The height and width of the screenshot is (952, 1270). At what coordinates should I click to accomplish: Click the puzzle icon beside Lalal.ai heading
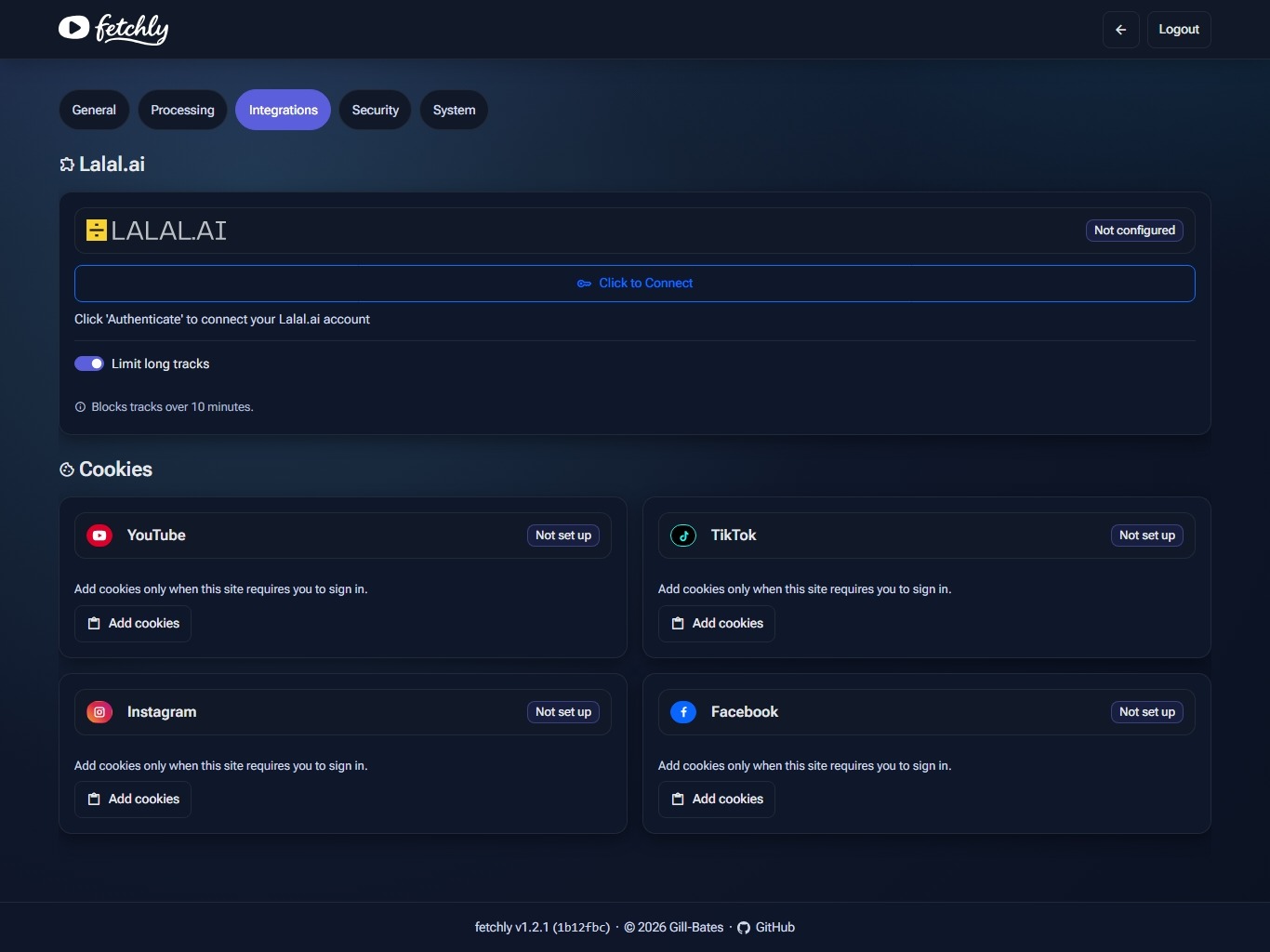pos(67,165)
